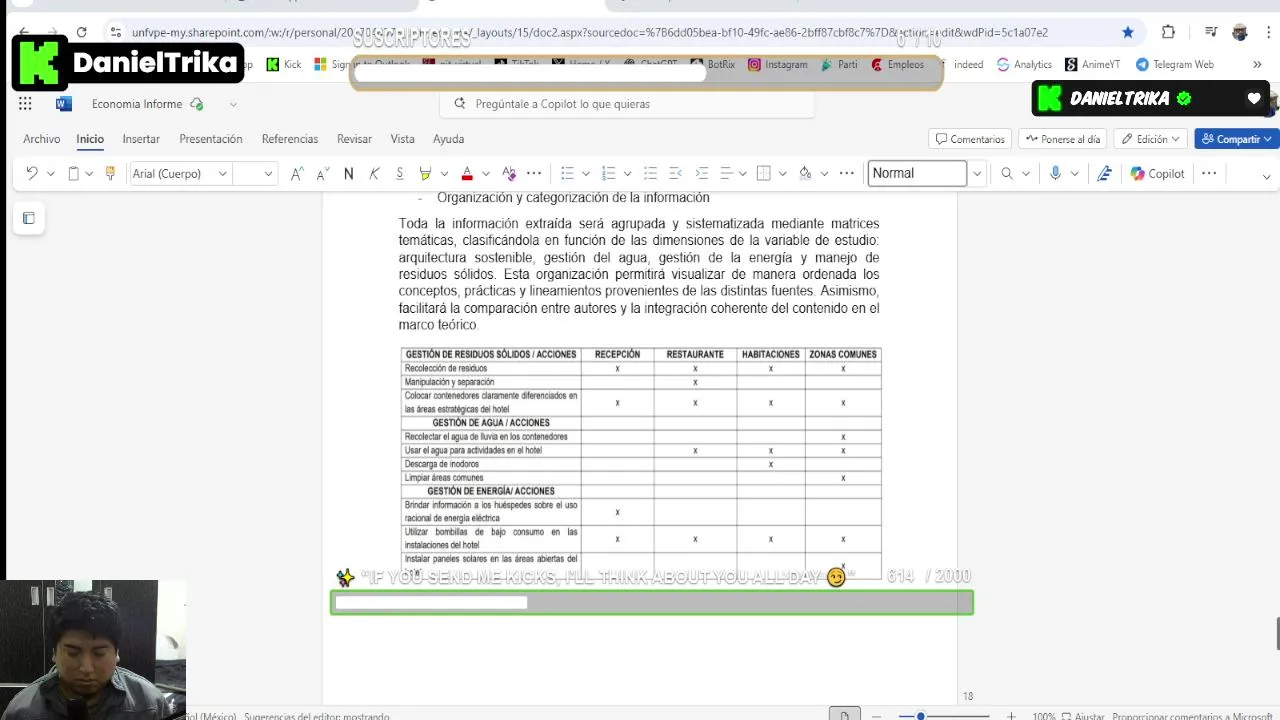Expand the paste options arrow
This screenshot has width=1280, height=720.
point(89,174)
